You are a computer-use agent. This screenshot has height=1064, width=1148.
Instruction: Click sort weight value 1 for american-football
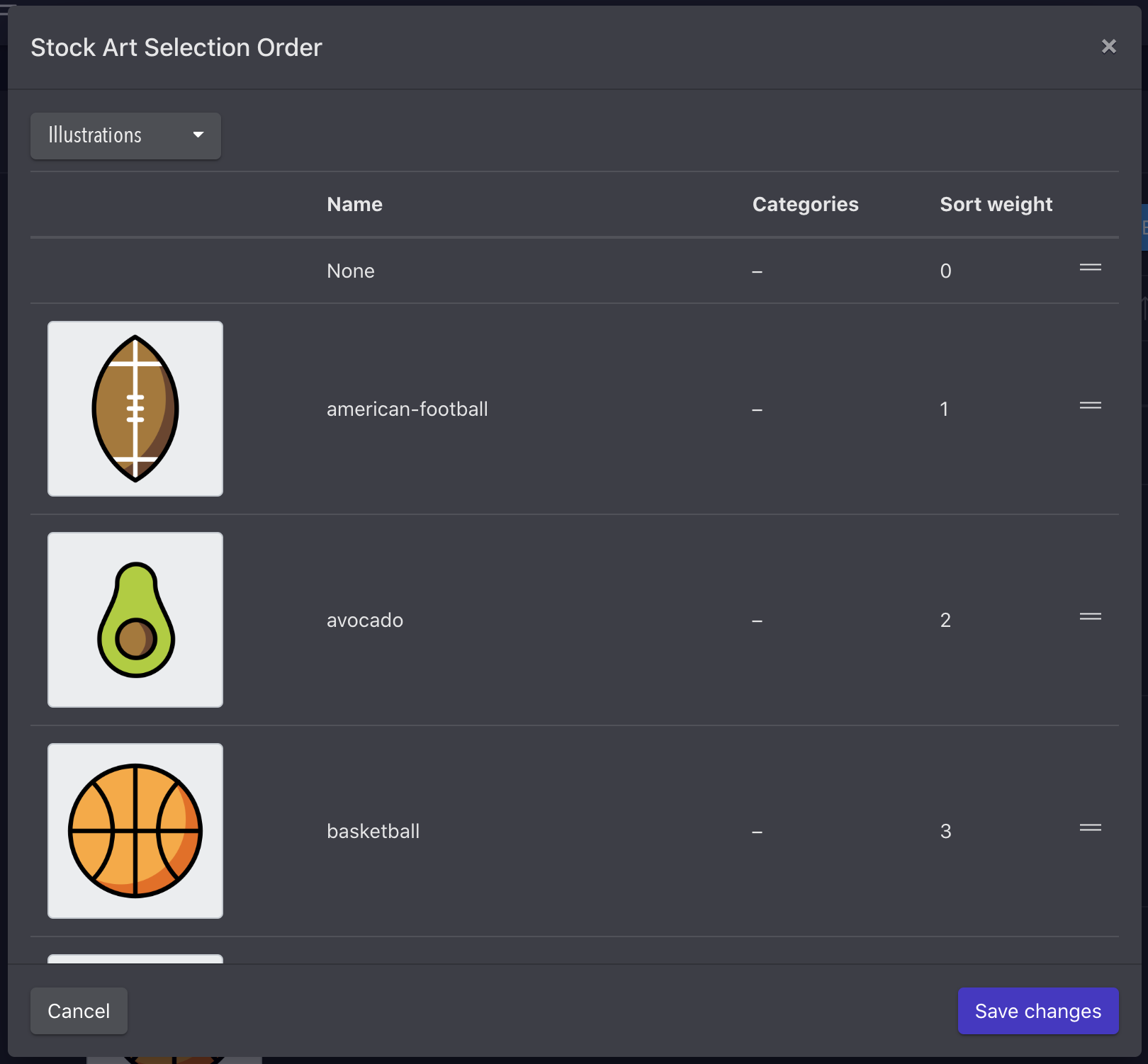click(944, 409)
